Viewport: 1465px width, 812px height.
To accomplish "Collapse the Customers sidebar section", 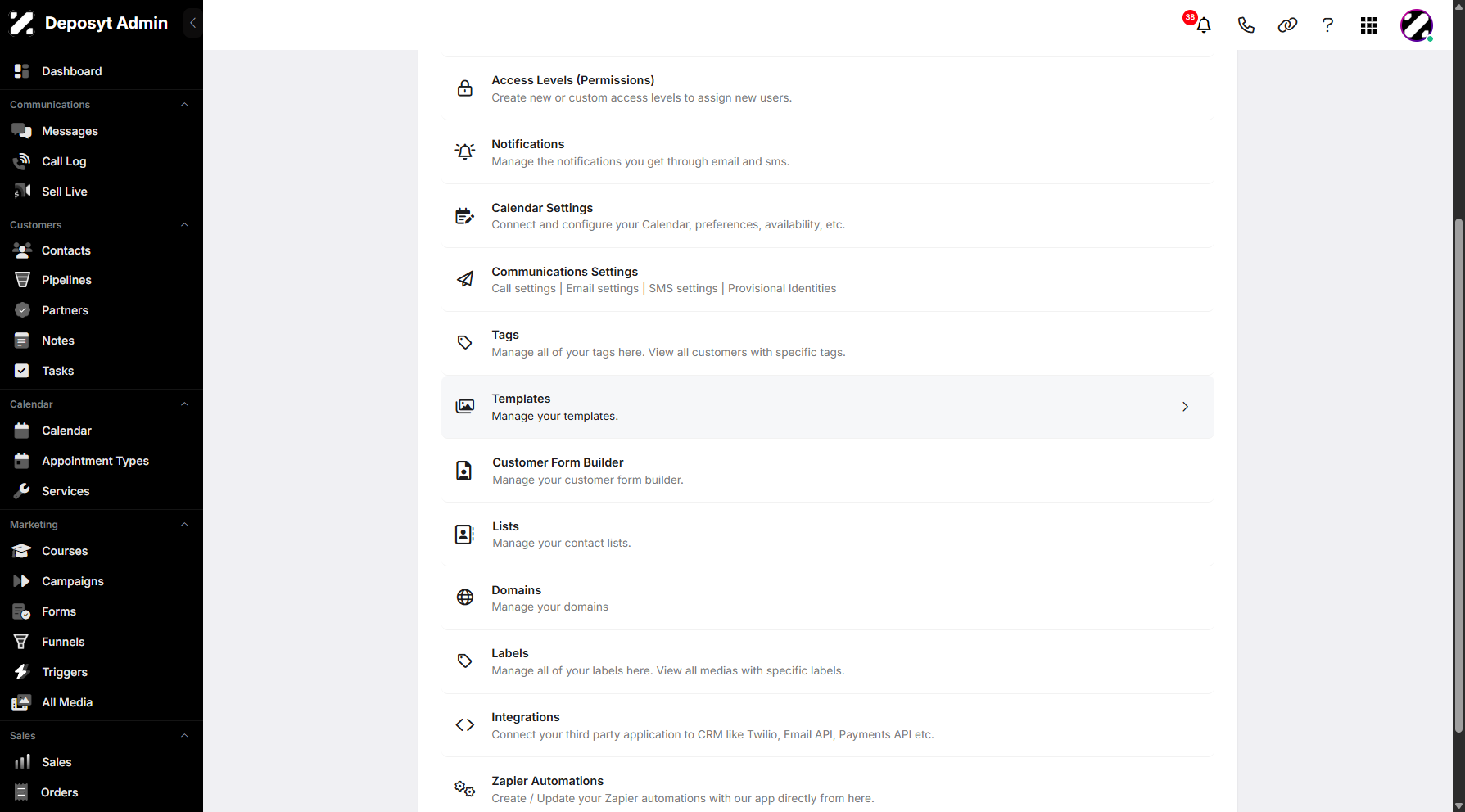I will 184,225.
